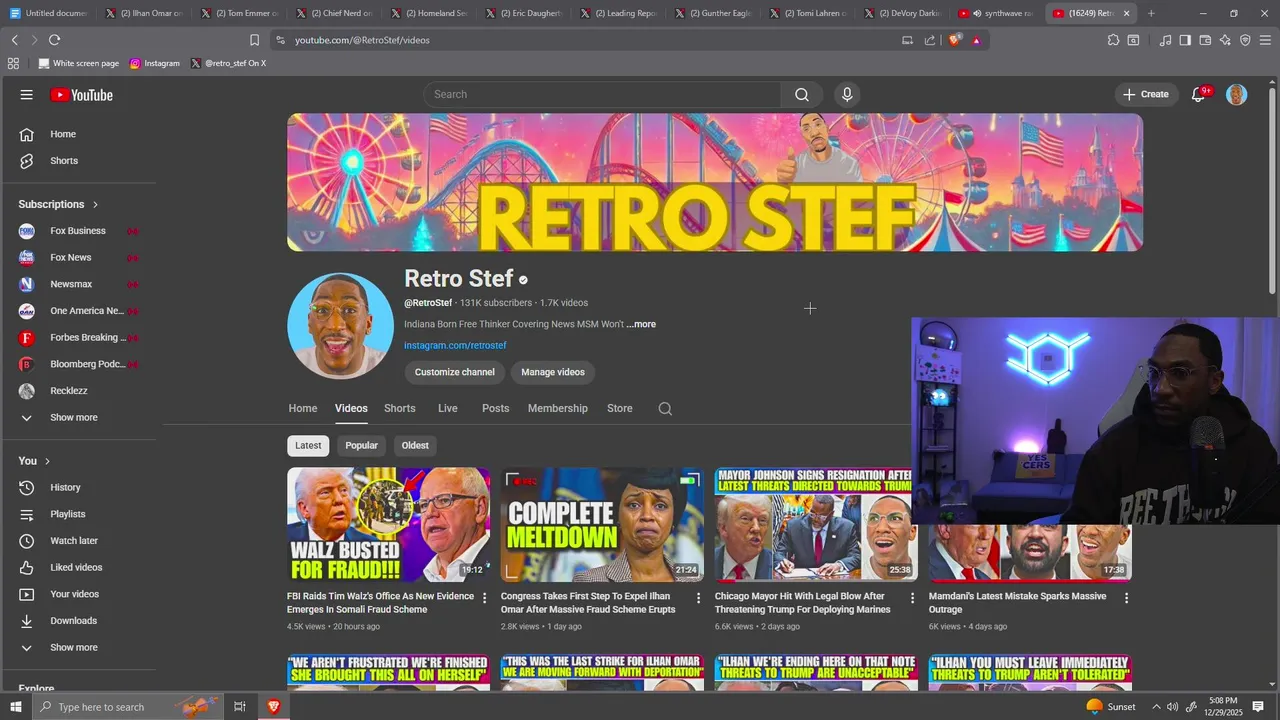Switch to the channel Home tab
This screenshot has height=720, width=1280.
[x=303, y=408]
